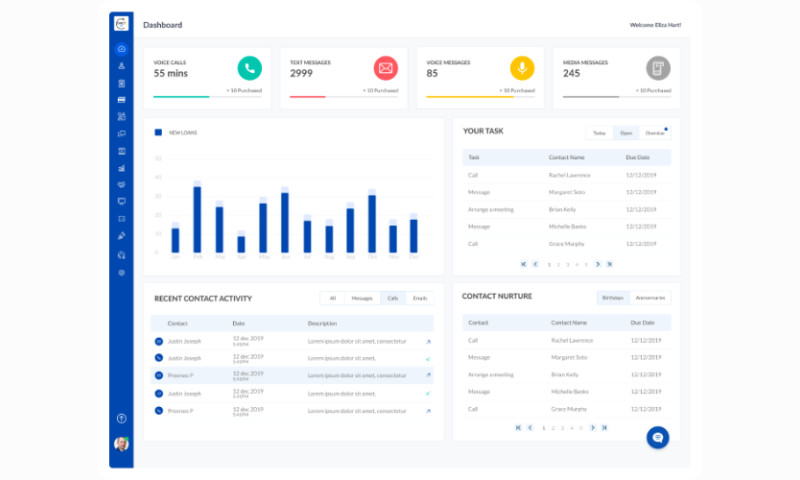
Task: Click 'Grace Murphy' in Your Task table
Action: (x=566, y=244)
